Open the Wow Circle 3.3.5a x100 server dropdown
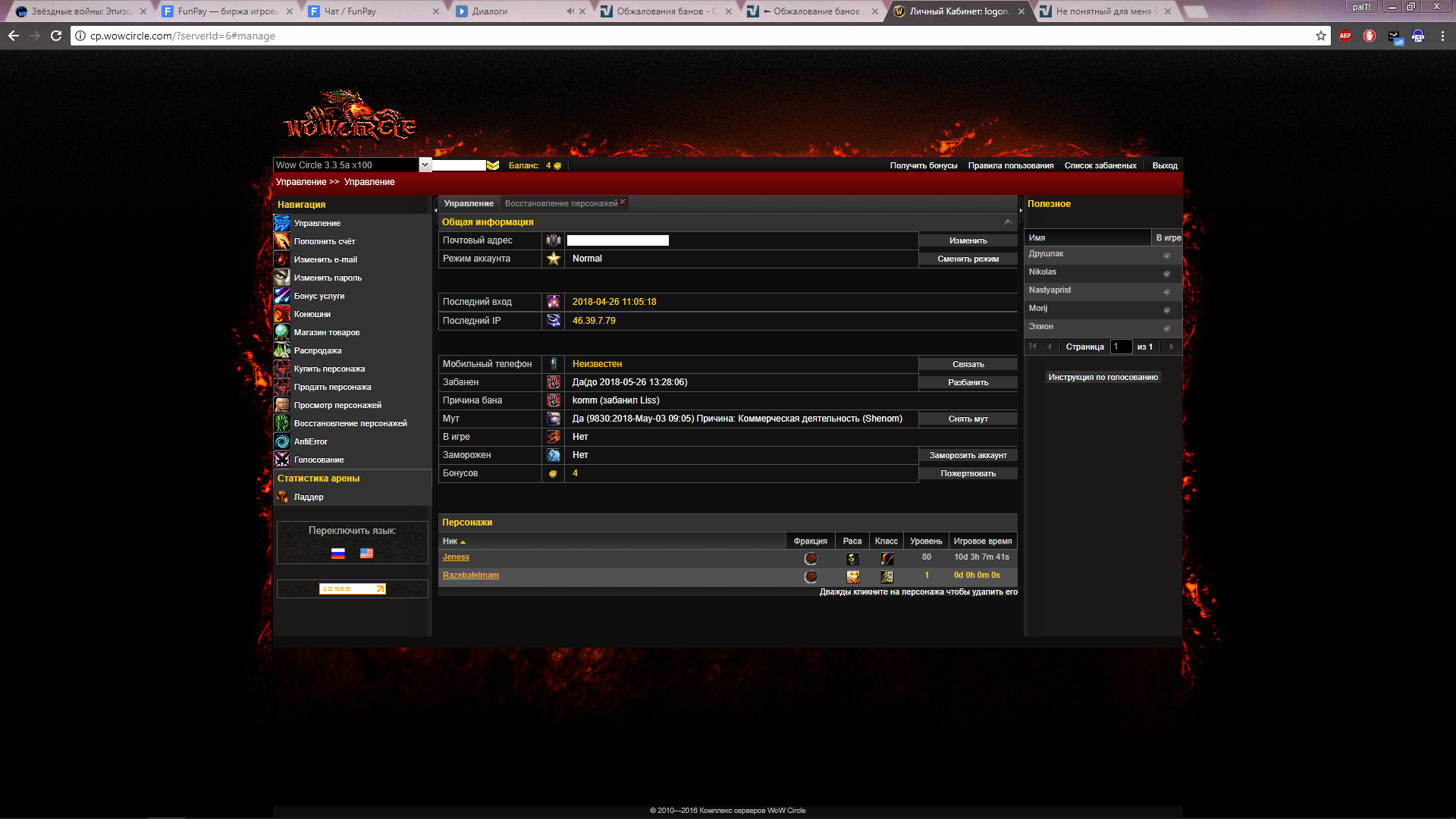The width and height of the screenshot is (1456, 819). pyautogui.click(x=425, y=165)
